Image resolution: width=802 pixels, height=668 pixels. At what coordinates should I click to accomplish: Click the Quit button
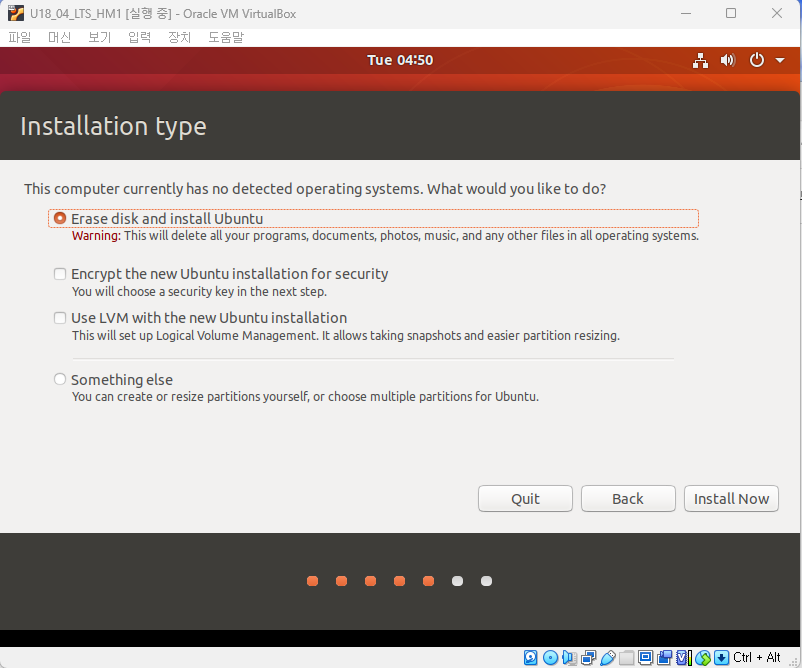525,499
